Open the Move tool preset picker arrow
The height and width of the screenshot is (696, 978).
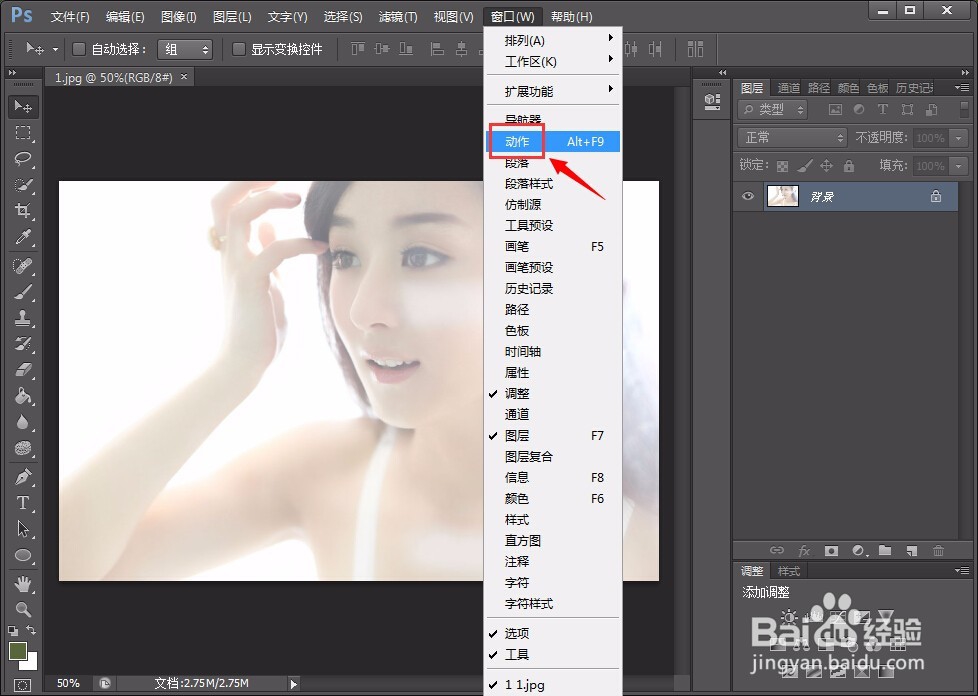pos(55,49)
